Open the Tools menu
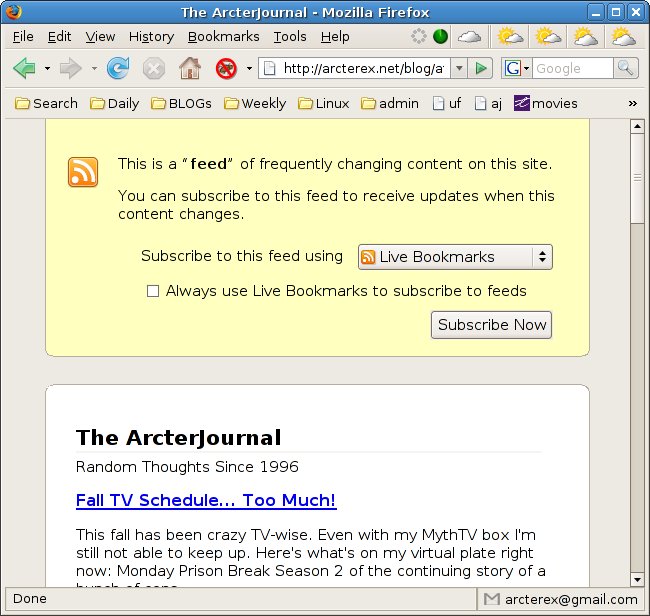 pyautogui.click(x=290, y=37)
